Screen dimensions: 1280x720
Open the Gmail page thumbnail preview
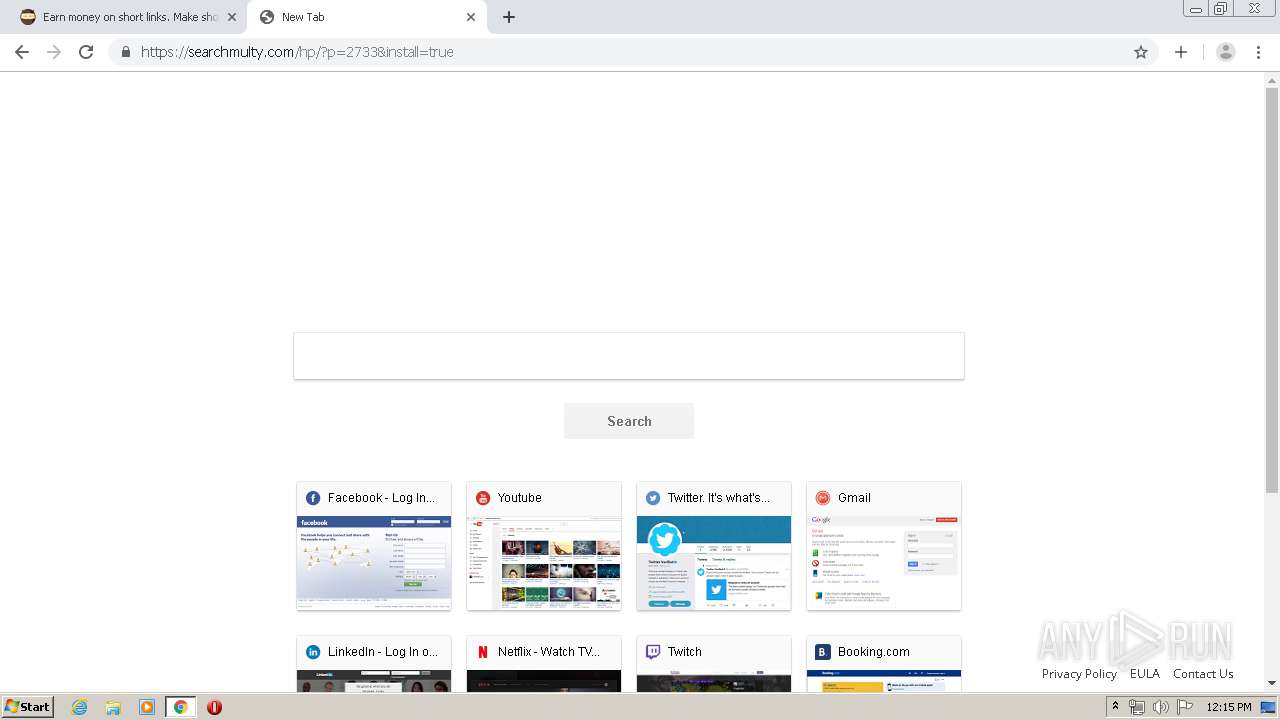coord(884,562)
